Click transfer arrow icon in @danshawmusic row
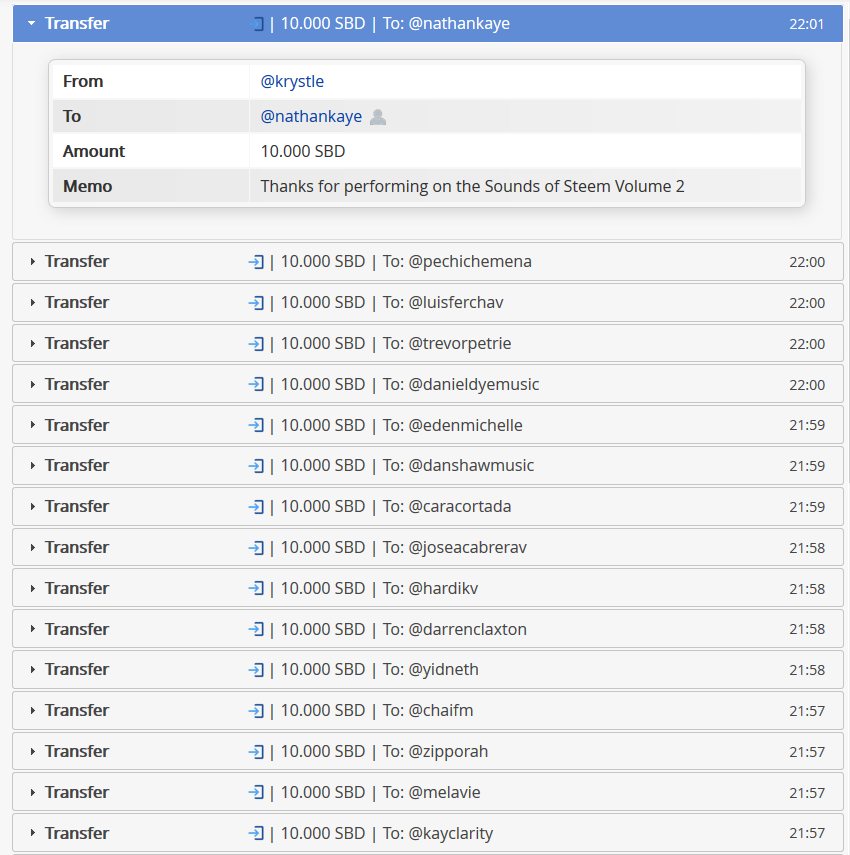Viewport: 850px width, 855px height. (x=256, y=466)
